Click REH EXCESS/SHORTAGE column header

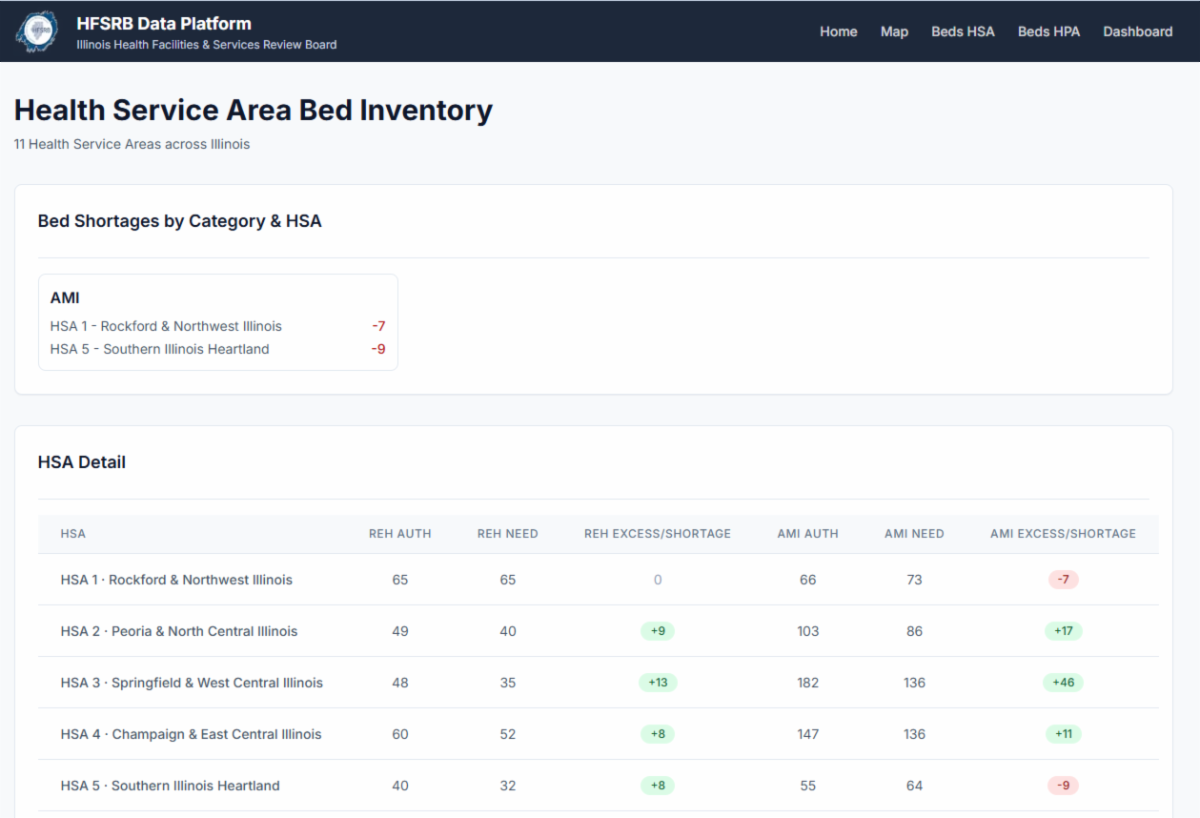click(657, 534)
